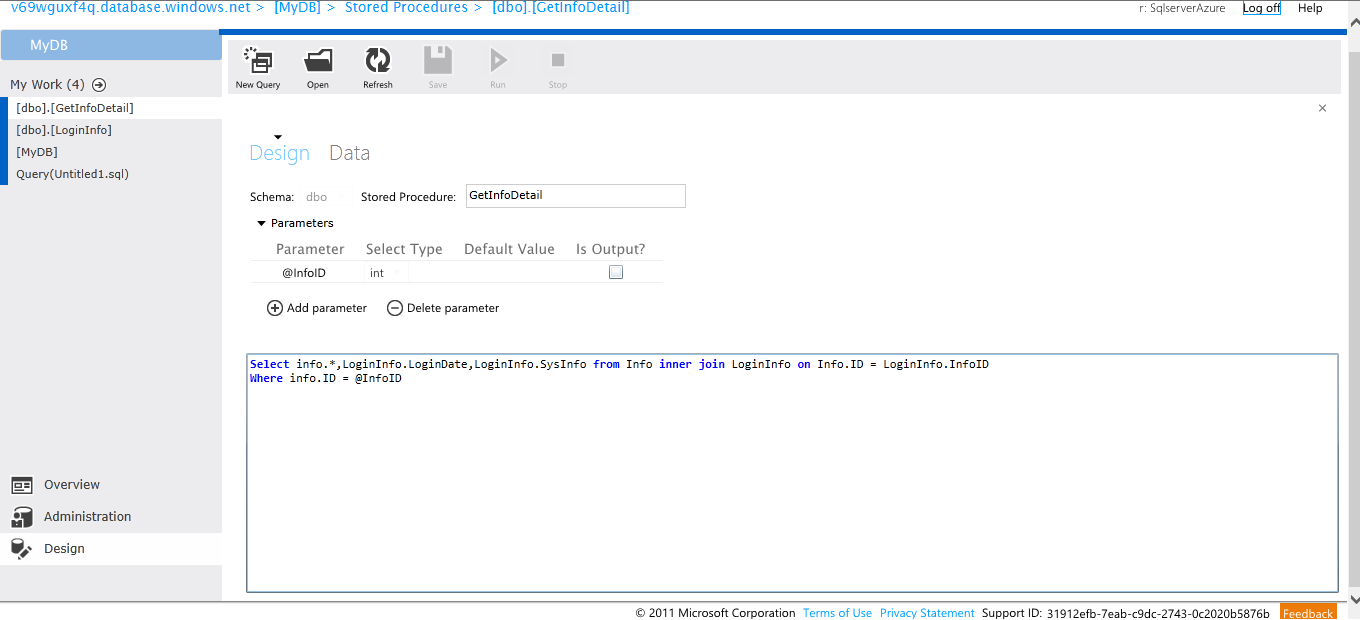Click the Stored Procedure name input field
1360x620 pixels.
point(575,195)
